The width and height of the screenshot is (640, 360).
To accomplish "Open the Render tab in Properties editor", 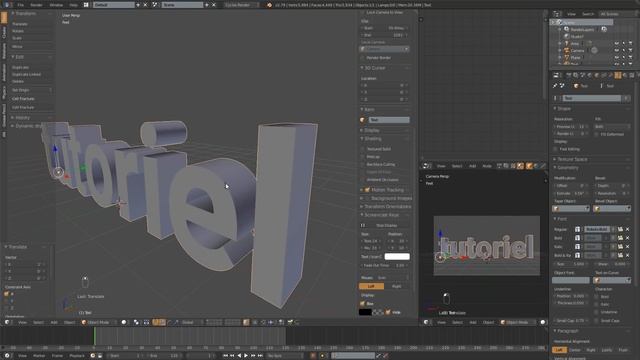I will [x=568, y=75].
